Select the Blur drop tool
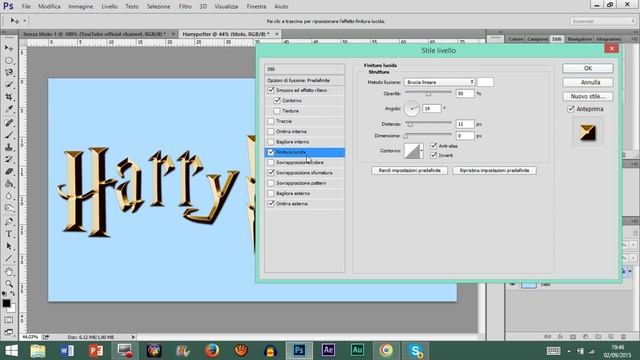This screenshot has height=360, width=640. (9, 196)
